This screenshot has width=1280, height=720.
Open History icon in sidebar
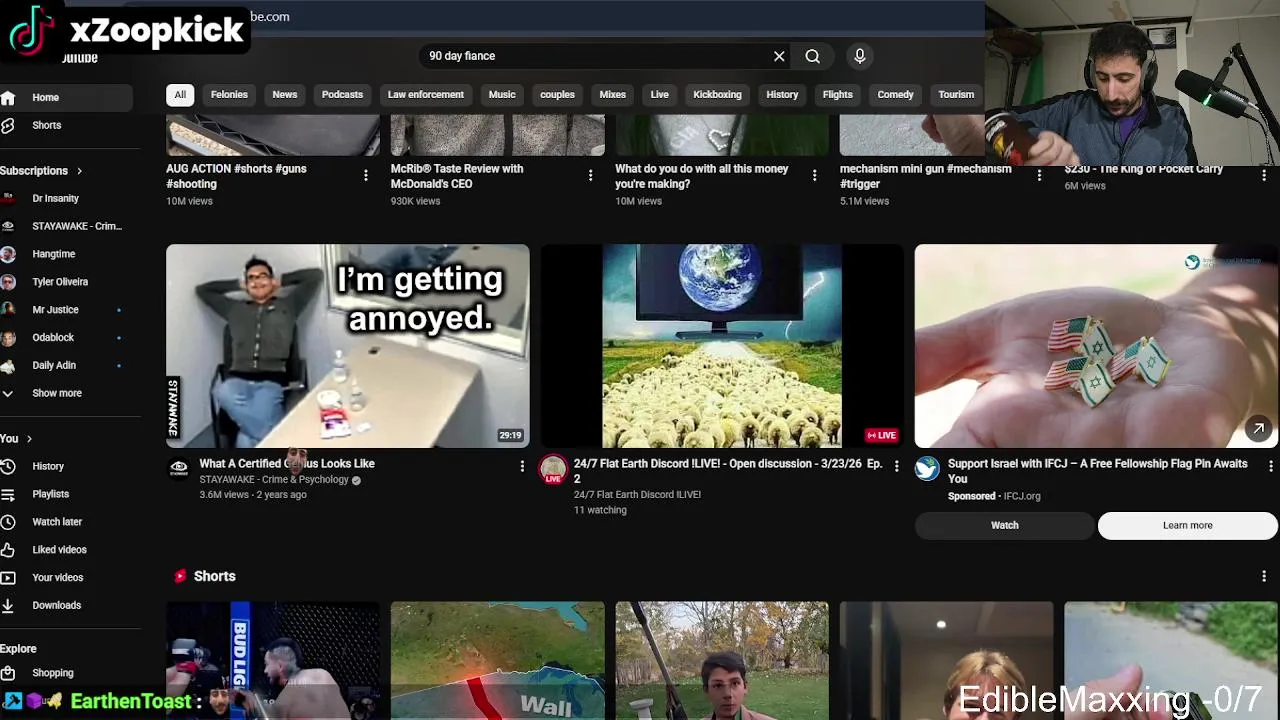pos(8,466)
